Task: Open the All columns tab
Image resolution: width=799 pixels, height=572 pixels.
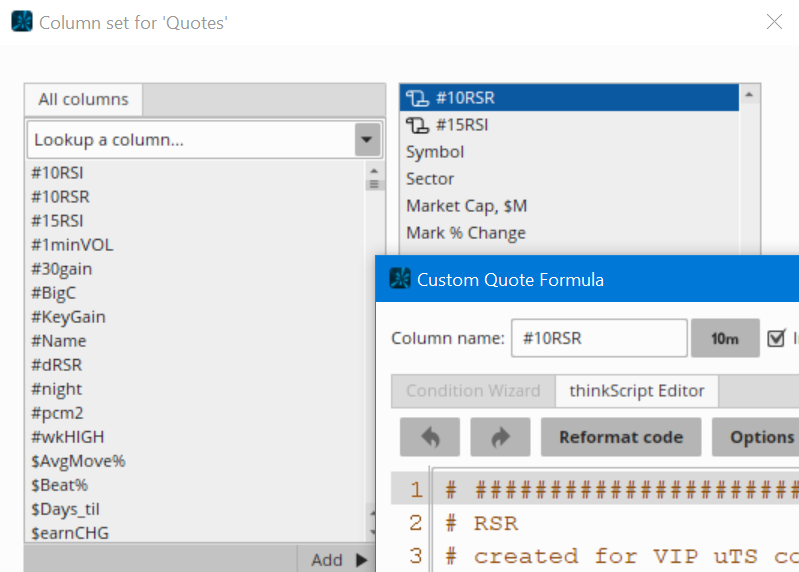Action: 83,99
